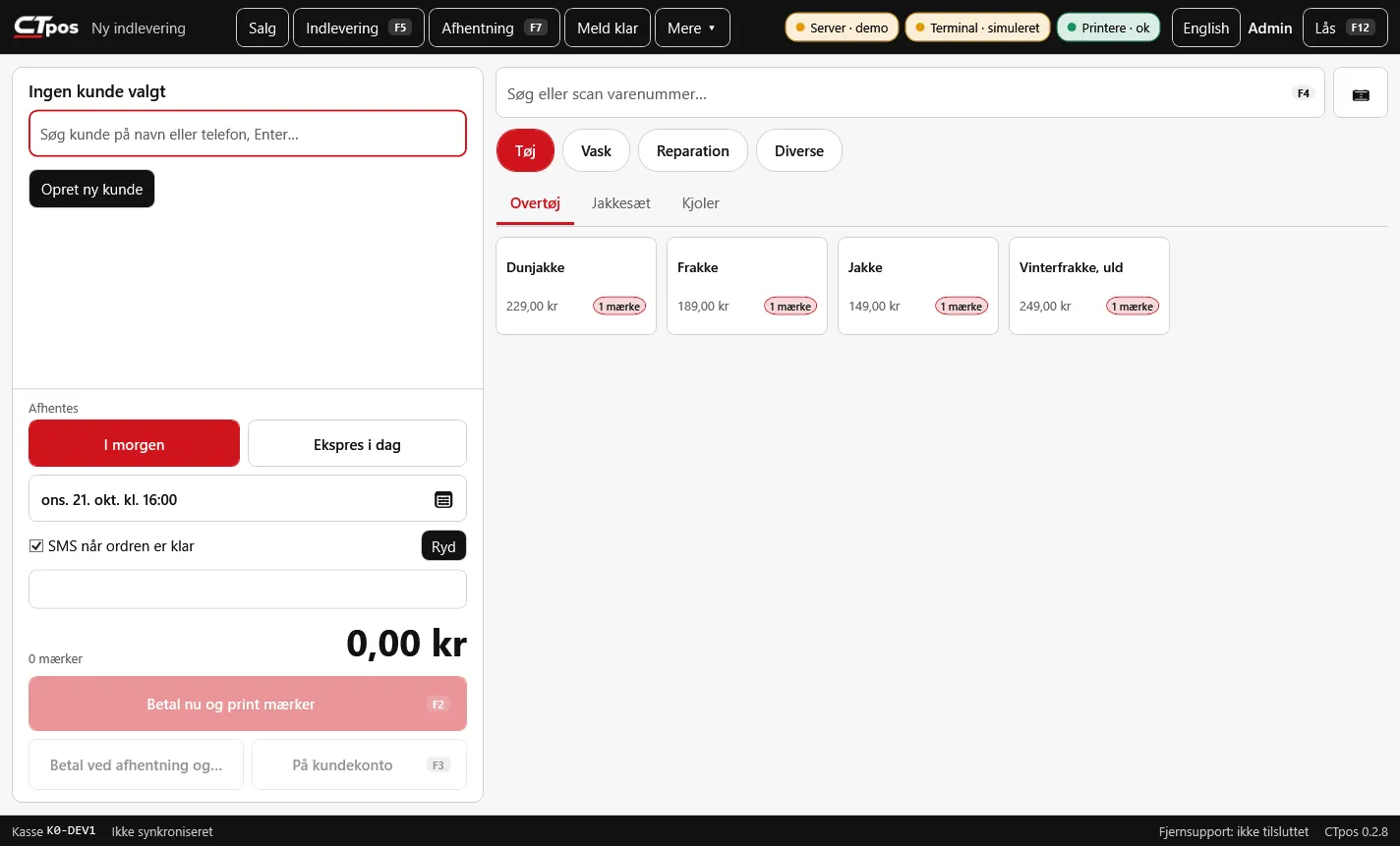Open the Salg view
Screen dimensions: 1400x846
262,28
